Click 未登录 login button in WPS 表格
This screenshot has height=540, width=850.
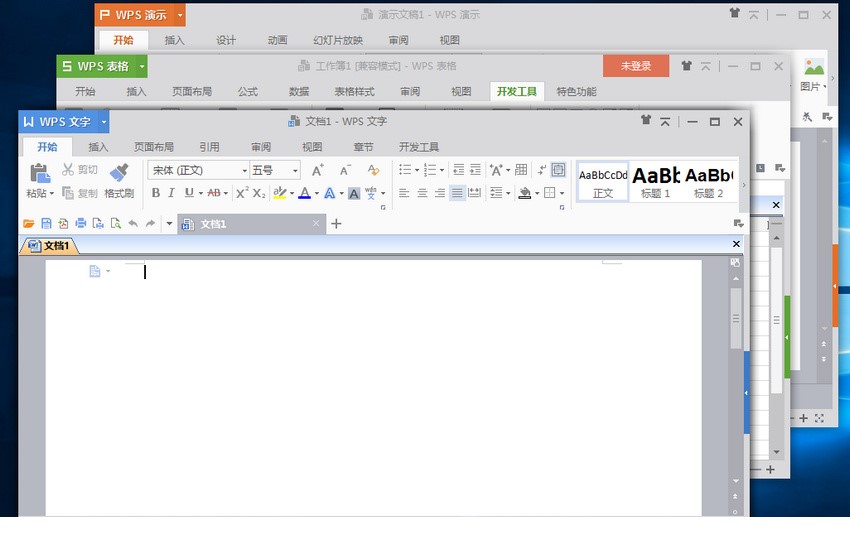point(636,66)
